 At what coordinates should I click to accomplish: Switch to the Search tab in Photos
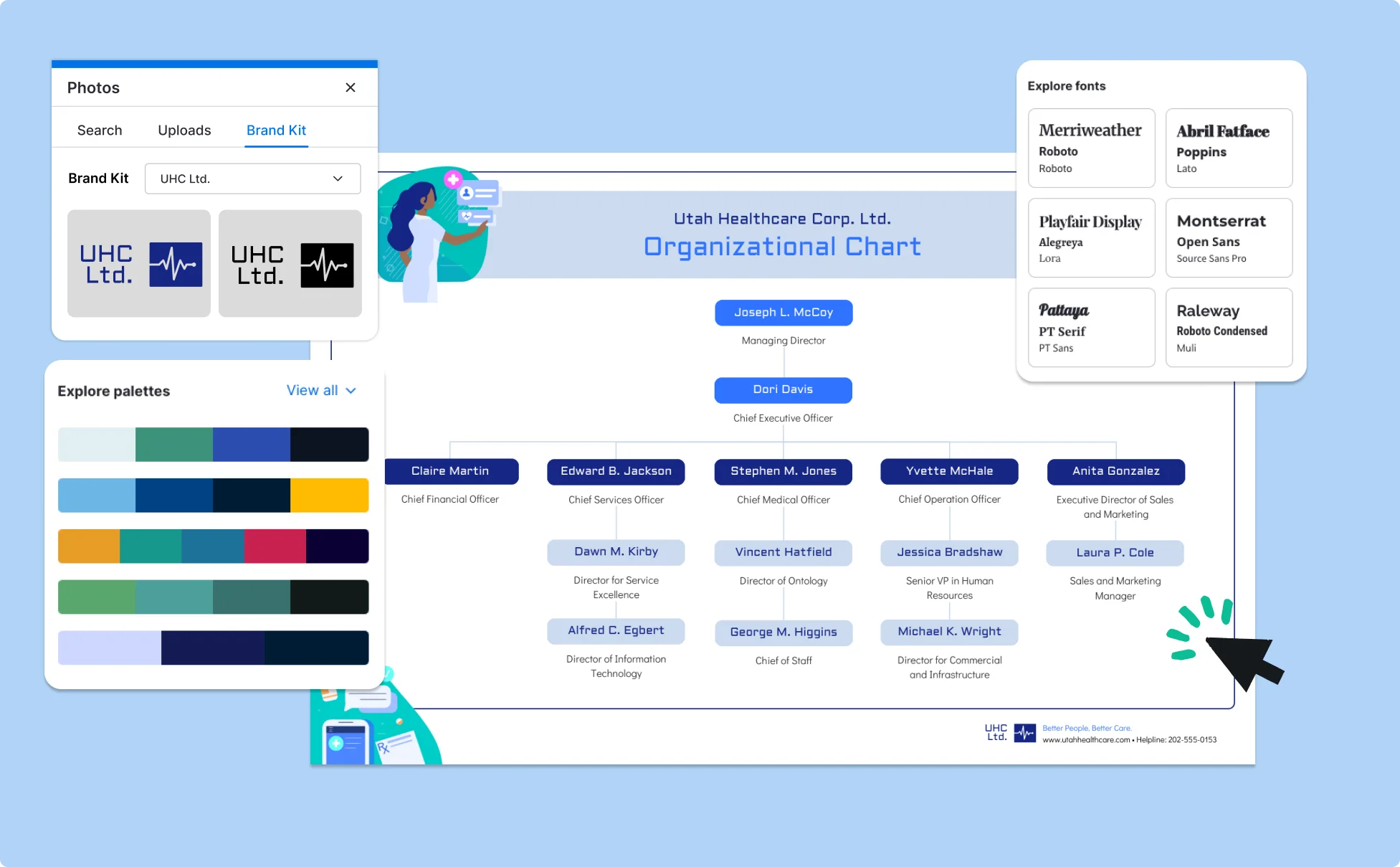[99, 130]
